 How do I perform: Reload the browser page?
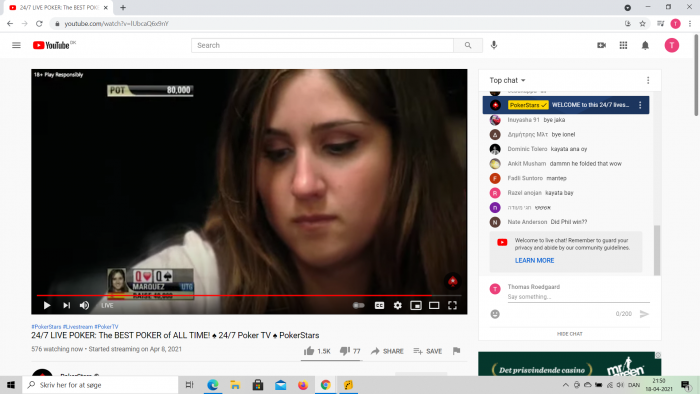click(39, 24)
